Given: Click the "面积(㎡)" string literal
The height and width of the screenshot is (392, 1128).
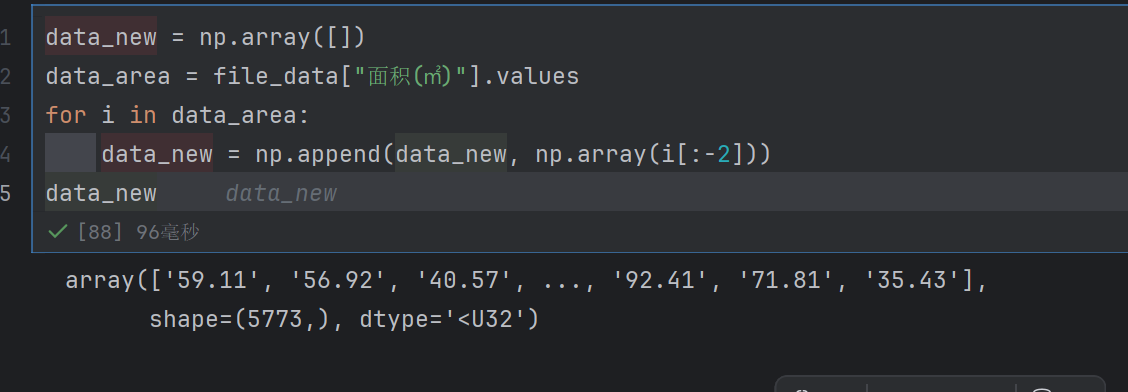Looking at the screenshot, I should pos(410,76).
